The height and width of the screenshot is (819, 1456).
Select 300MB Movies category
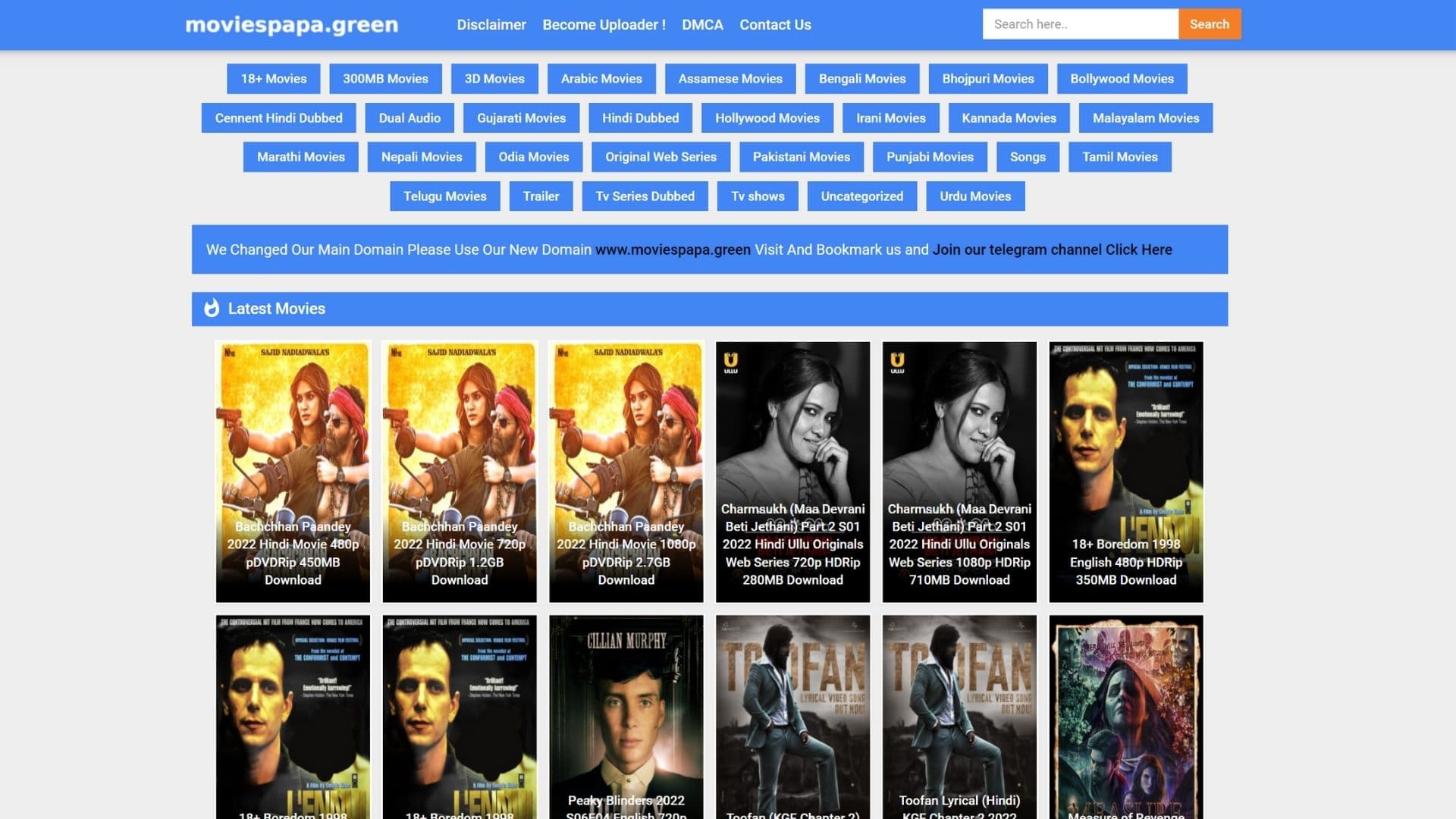pos(385,79)
